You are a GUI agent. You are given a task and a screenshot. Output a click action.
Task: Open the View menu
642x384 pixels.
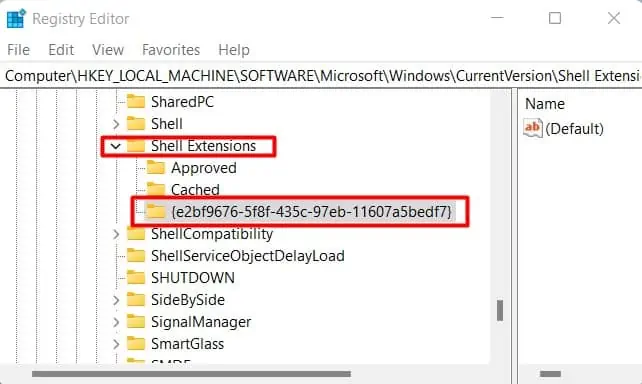click(x=108, y=50)
